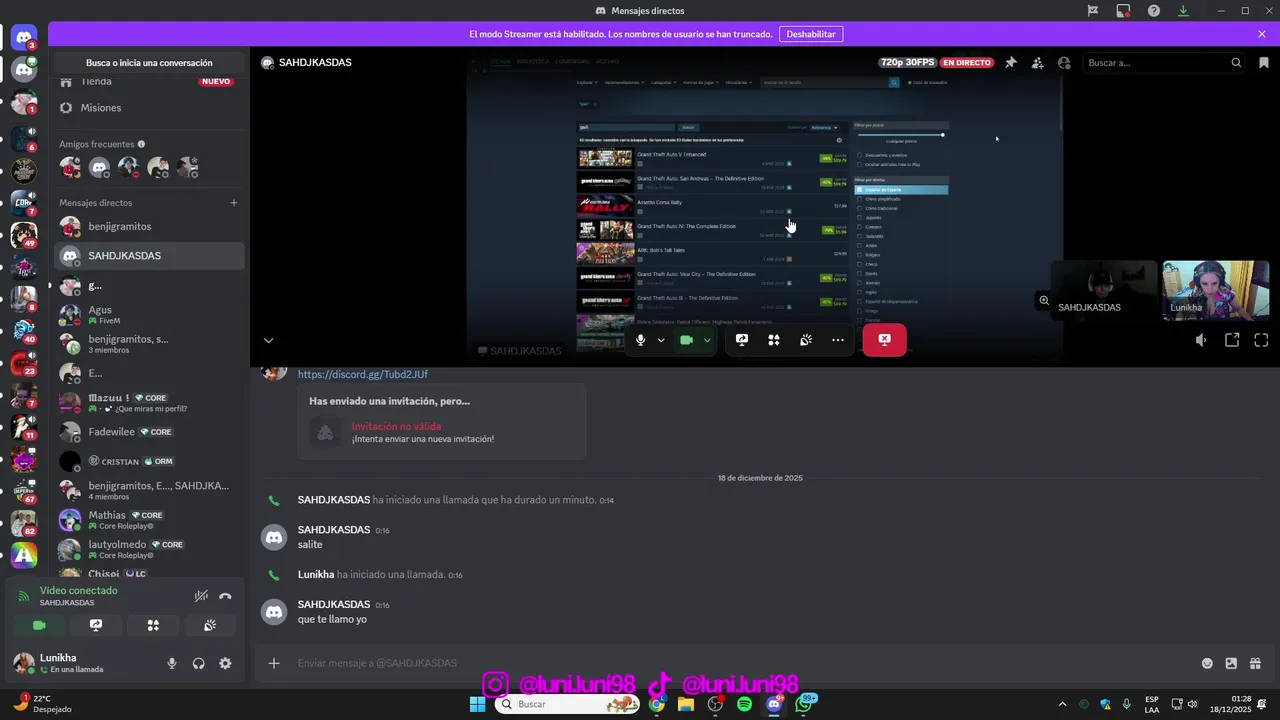The height and width of the screenshot is (720, 1280).
Task: Open more options ellipsis in call bar
Action: (838, 340)
